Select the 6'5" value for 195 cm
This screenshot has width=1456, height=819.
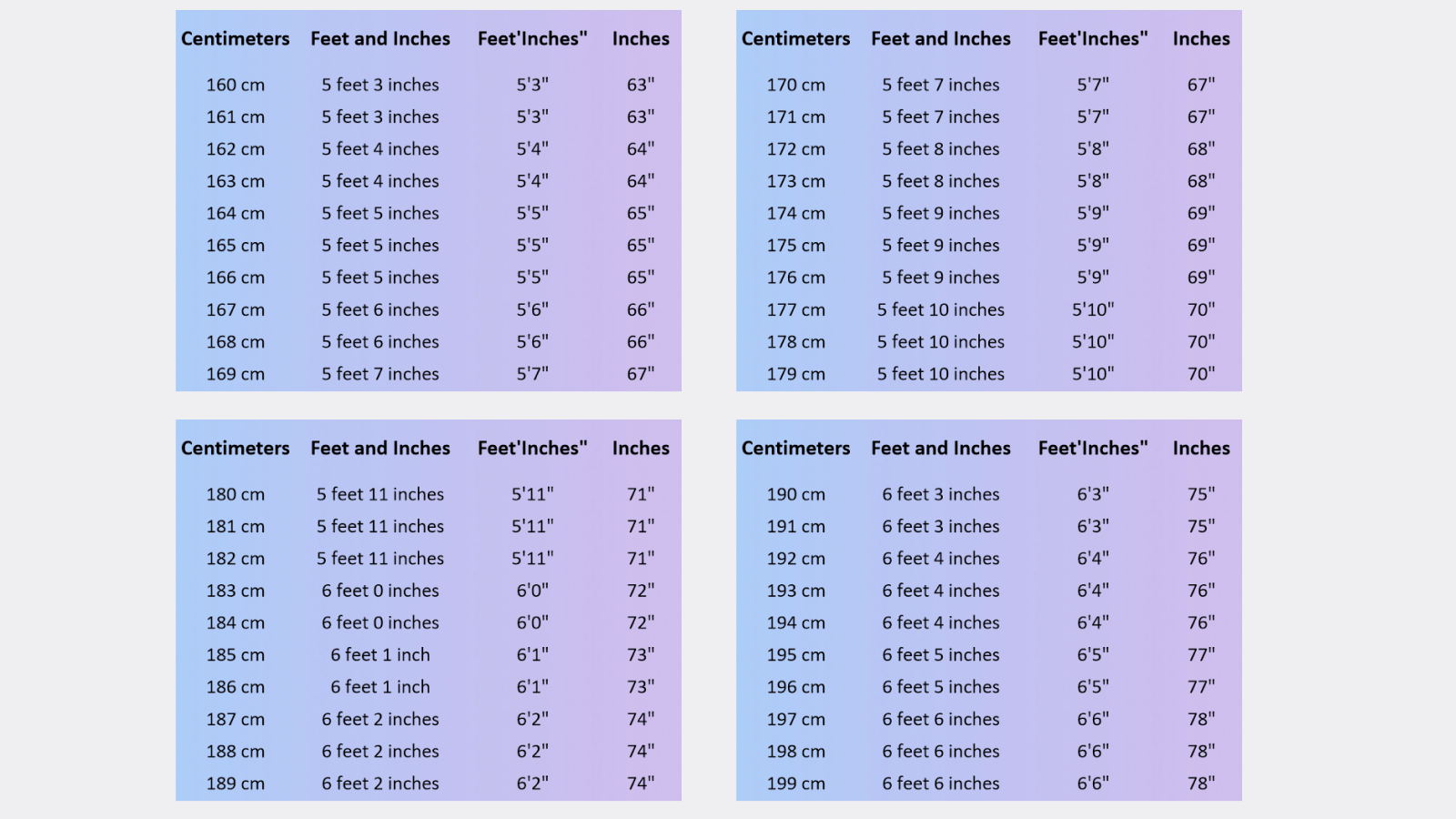tap(1093, 654)
